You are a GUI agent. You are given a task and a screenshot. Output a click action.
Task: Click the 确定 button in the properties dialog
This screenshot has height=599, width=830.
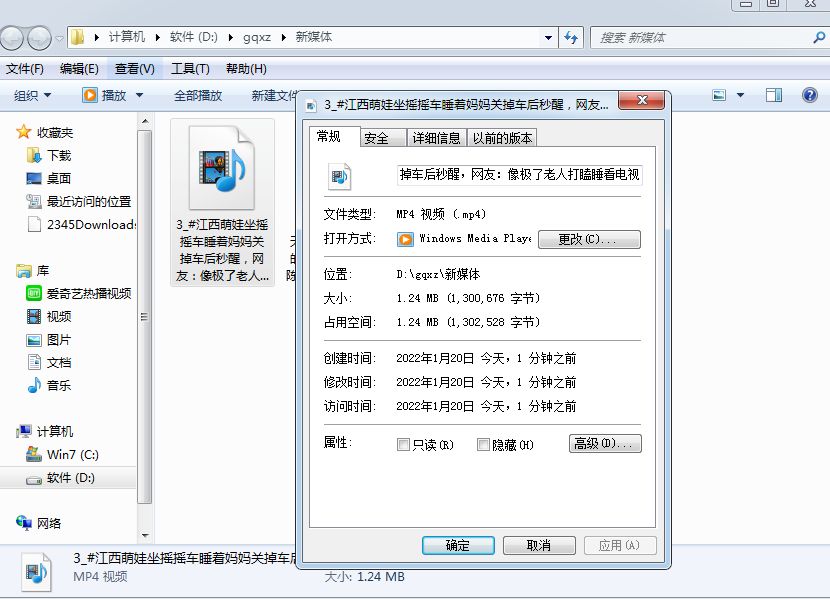(x=460, y=545)
